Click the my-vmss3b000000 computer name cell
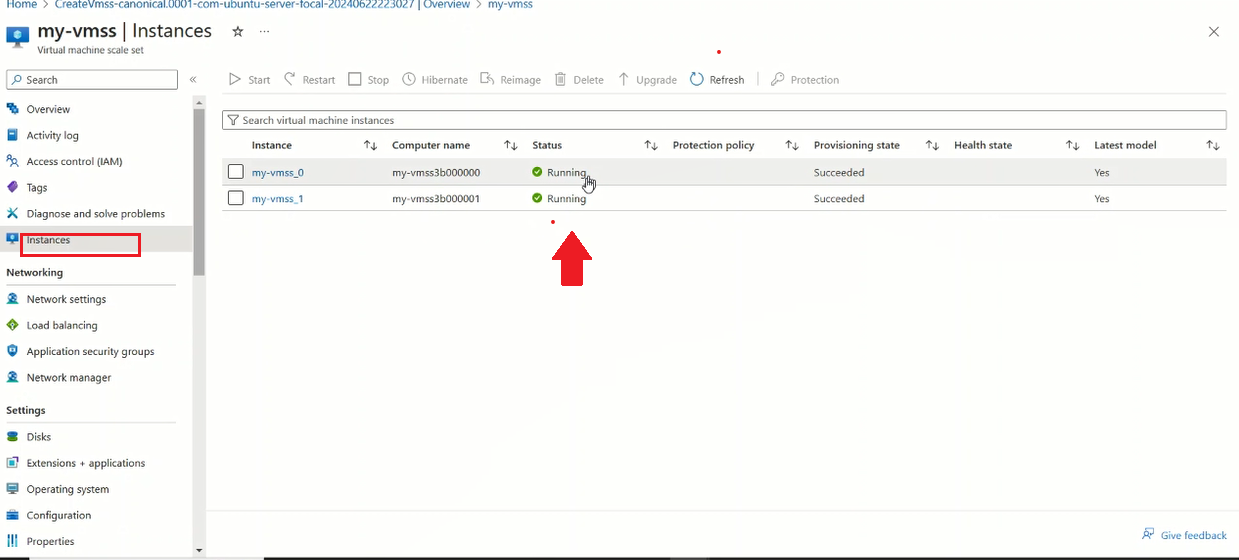Viewport: 1239px width, 560px height. 436,172
